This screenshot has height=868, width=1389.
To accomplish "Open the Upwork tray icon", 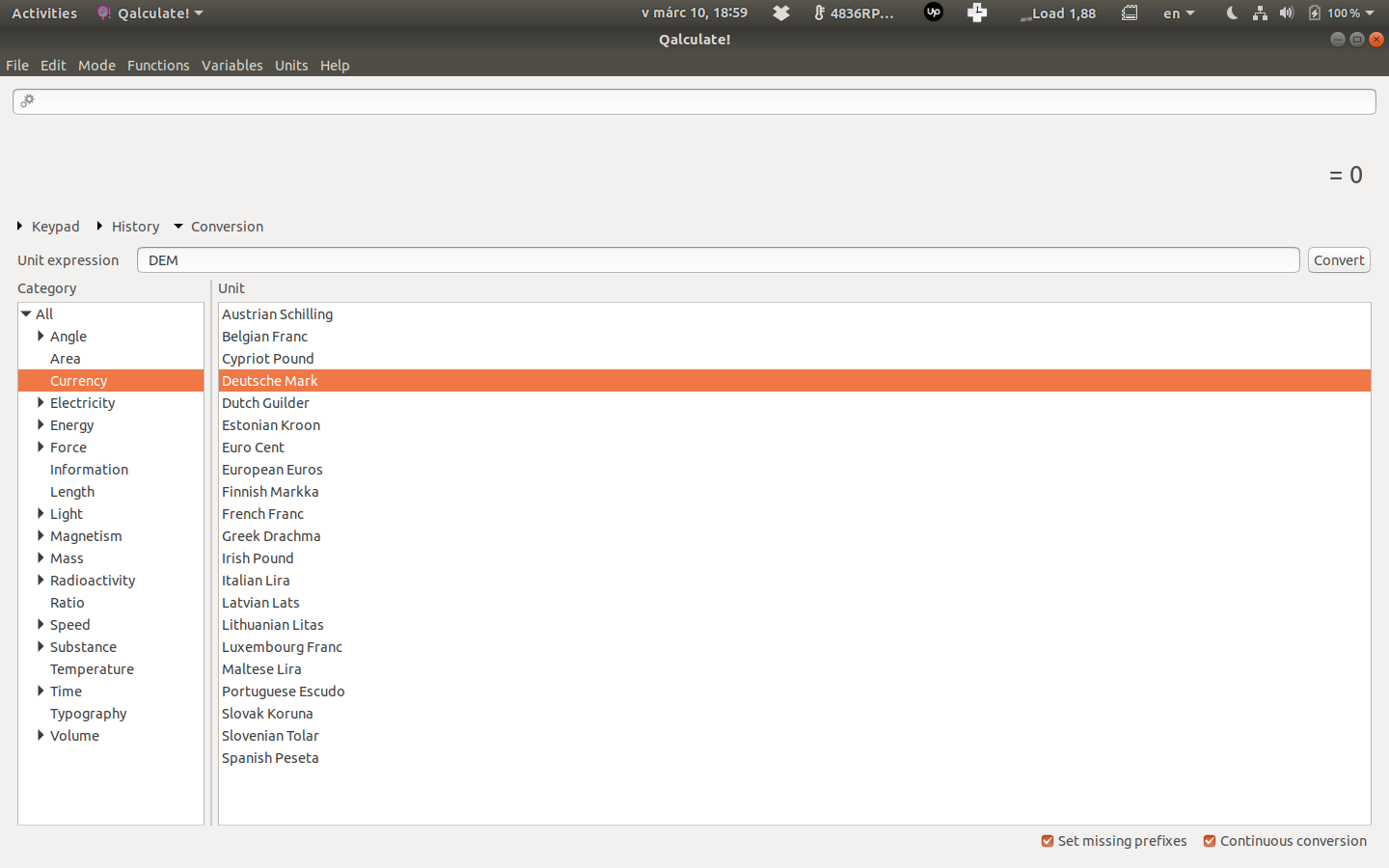I will (x=933, y=13).
